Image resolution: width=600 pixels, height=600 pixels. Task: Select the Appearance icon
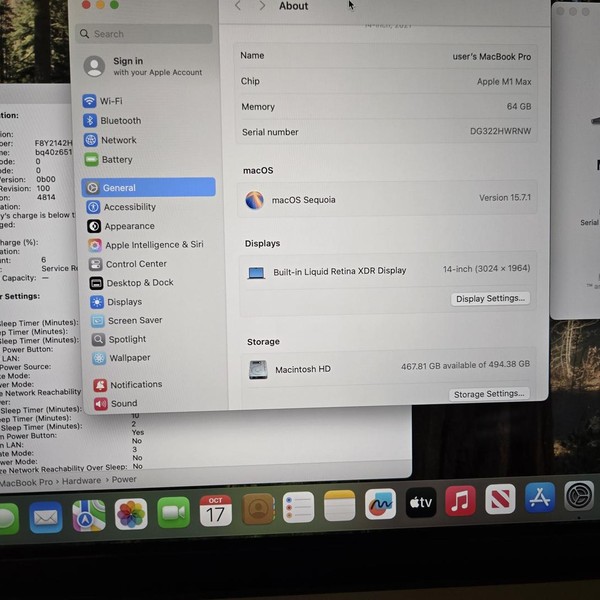[94, 226]
